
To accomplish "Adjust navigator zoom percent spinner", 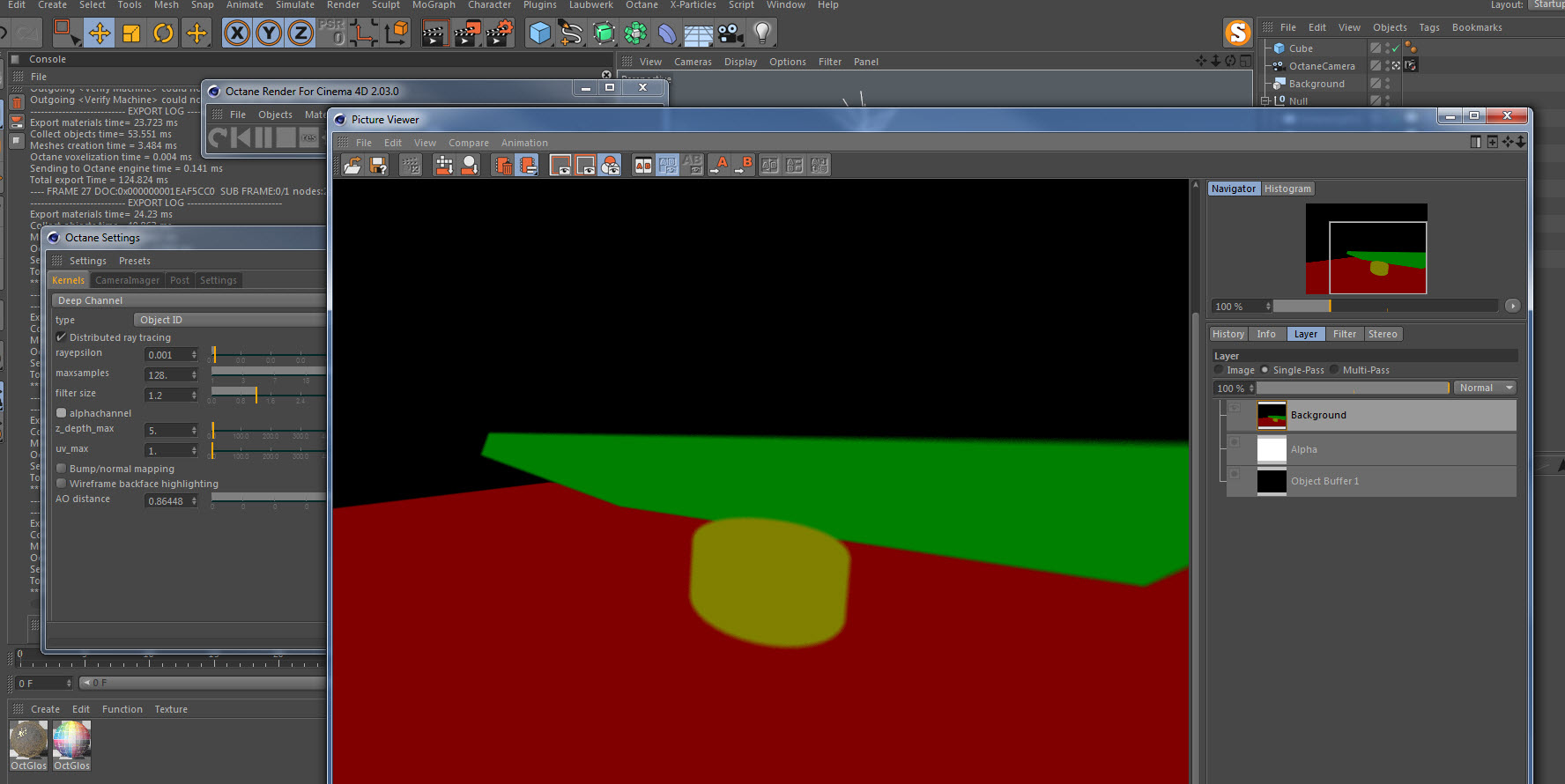I will (1268, 307).
